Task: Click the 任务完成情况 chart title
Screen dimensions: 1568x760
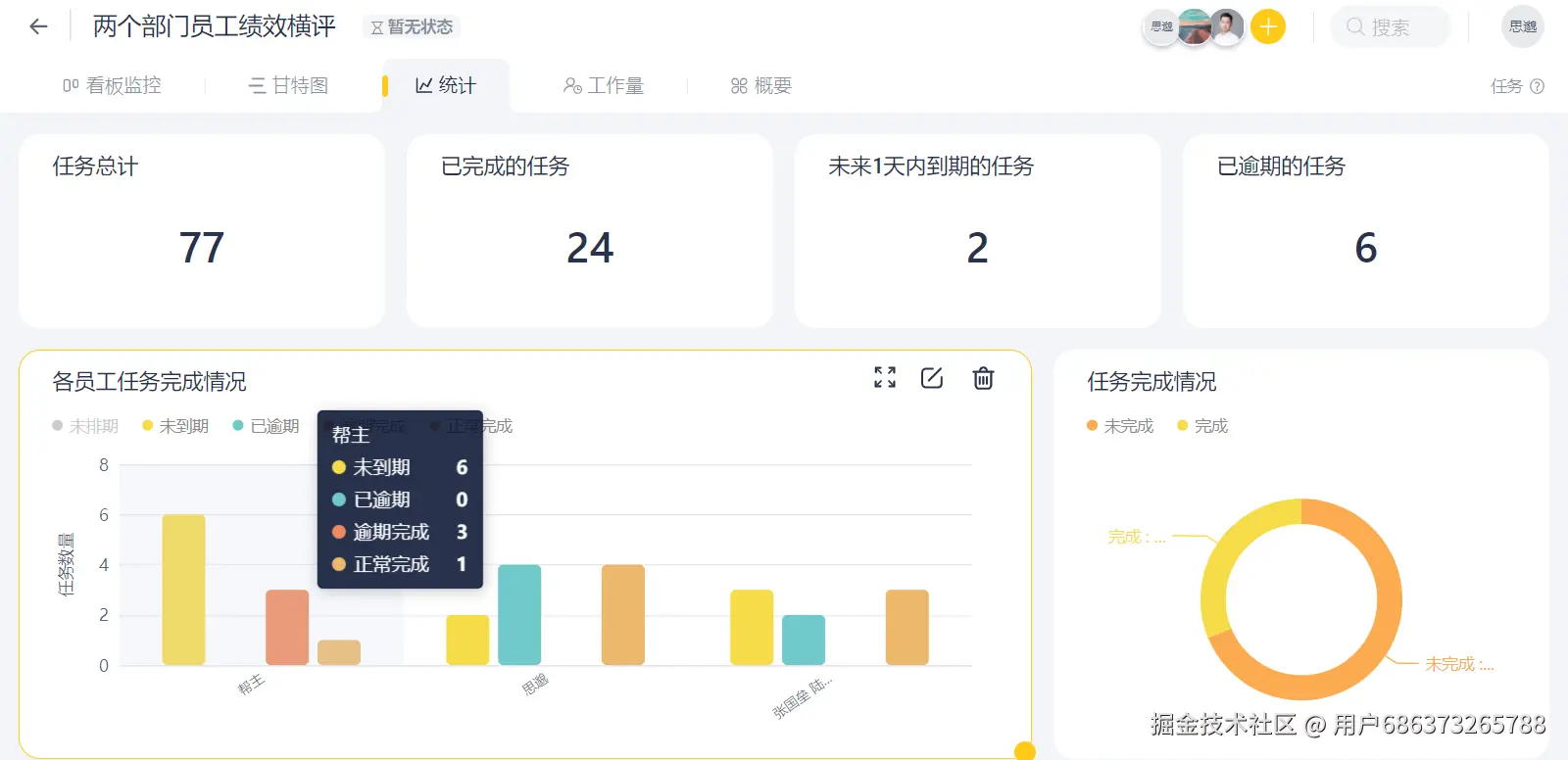Action: pos(1151,381)
